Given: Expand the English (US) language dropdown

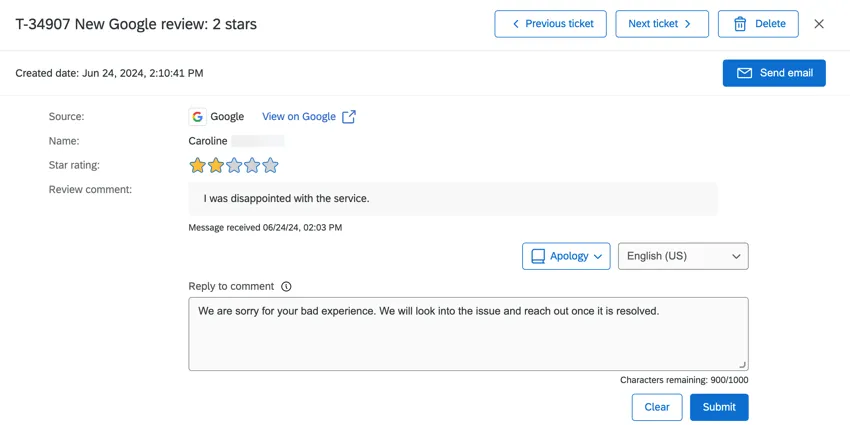Looking at the screenshot, I should (683, 256).
